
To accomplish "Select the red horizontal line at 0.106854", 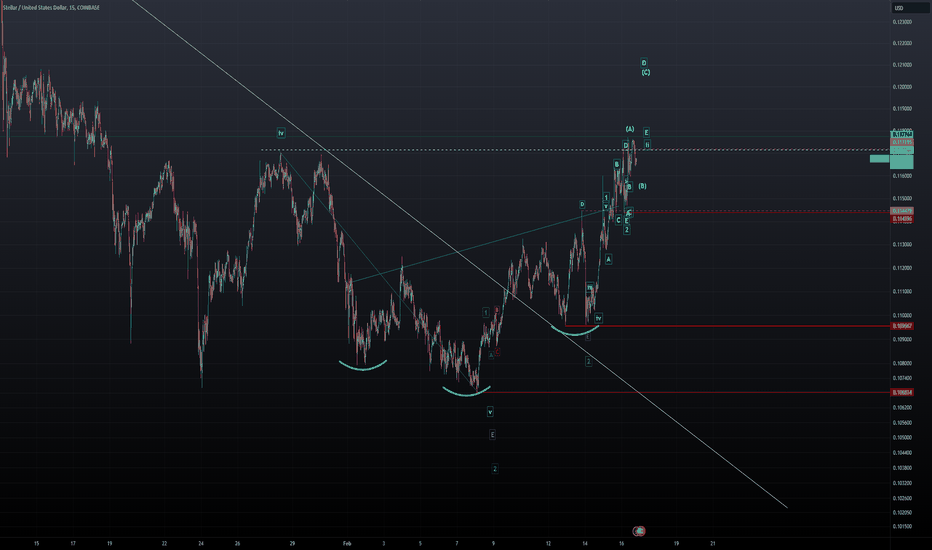I will (x=684, y=392).
